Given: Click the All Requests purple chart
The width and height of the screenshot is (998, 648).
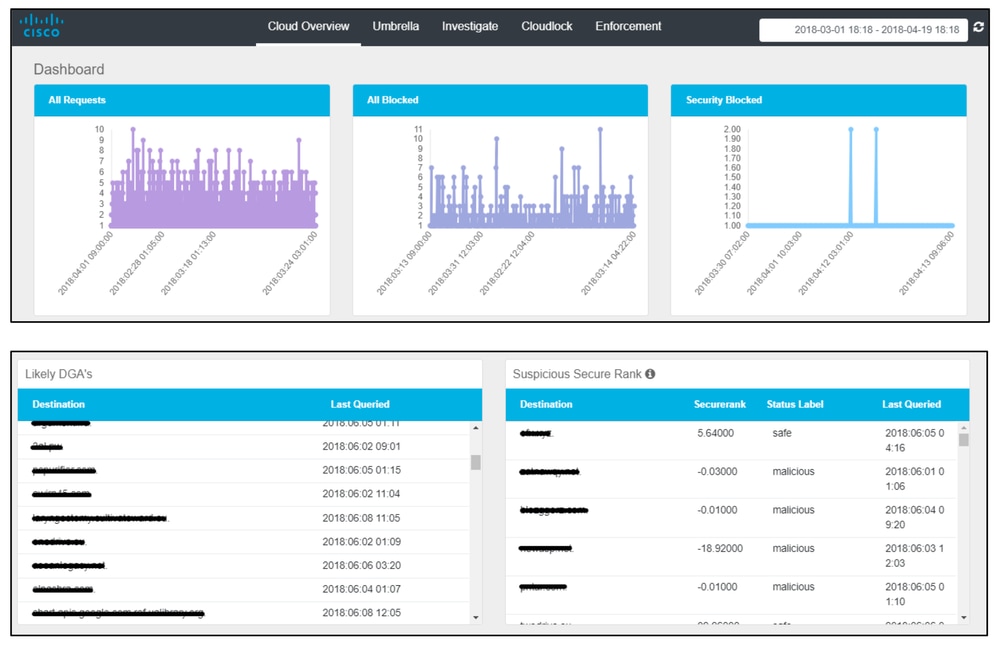Looking at the screenshot, I should [213, 178].
